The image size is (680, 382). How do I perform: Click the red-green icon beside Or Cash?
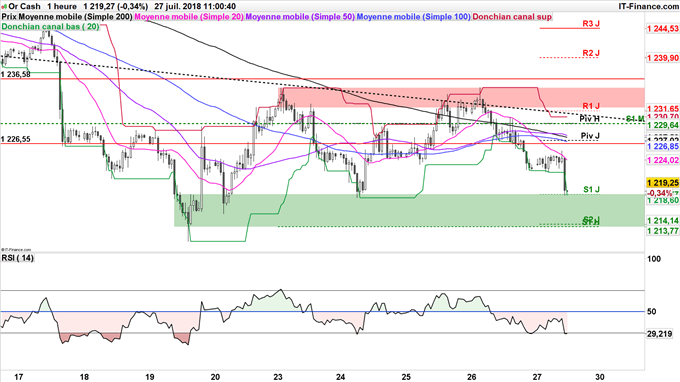coord(4,7)
